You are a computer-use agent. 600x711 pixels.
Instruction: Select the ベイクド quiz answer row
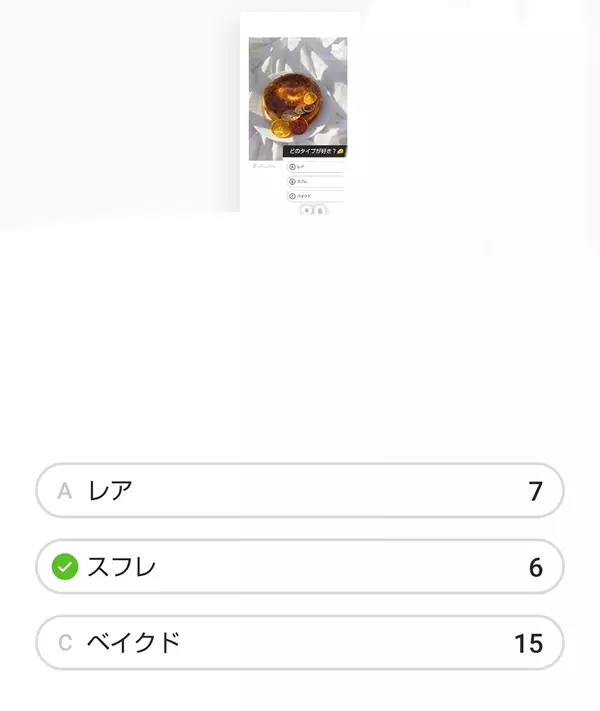point(300,643)
